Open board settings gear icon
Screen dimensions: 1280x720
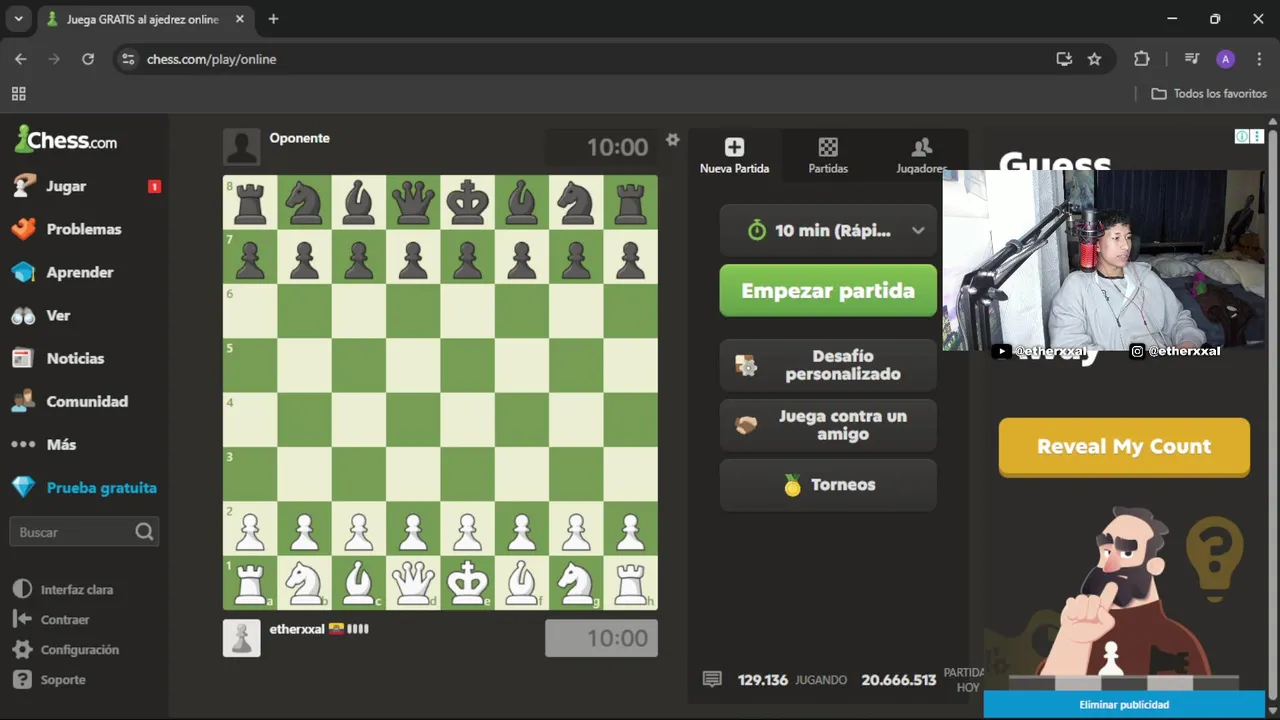[672, 139]
